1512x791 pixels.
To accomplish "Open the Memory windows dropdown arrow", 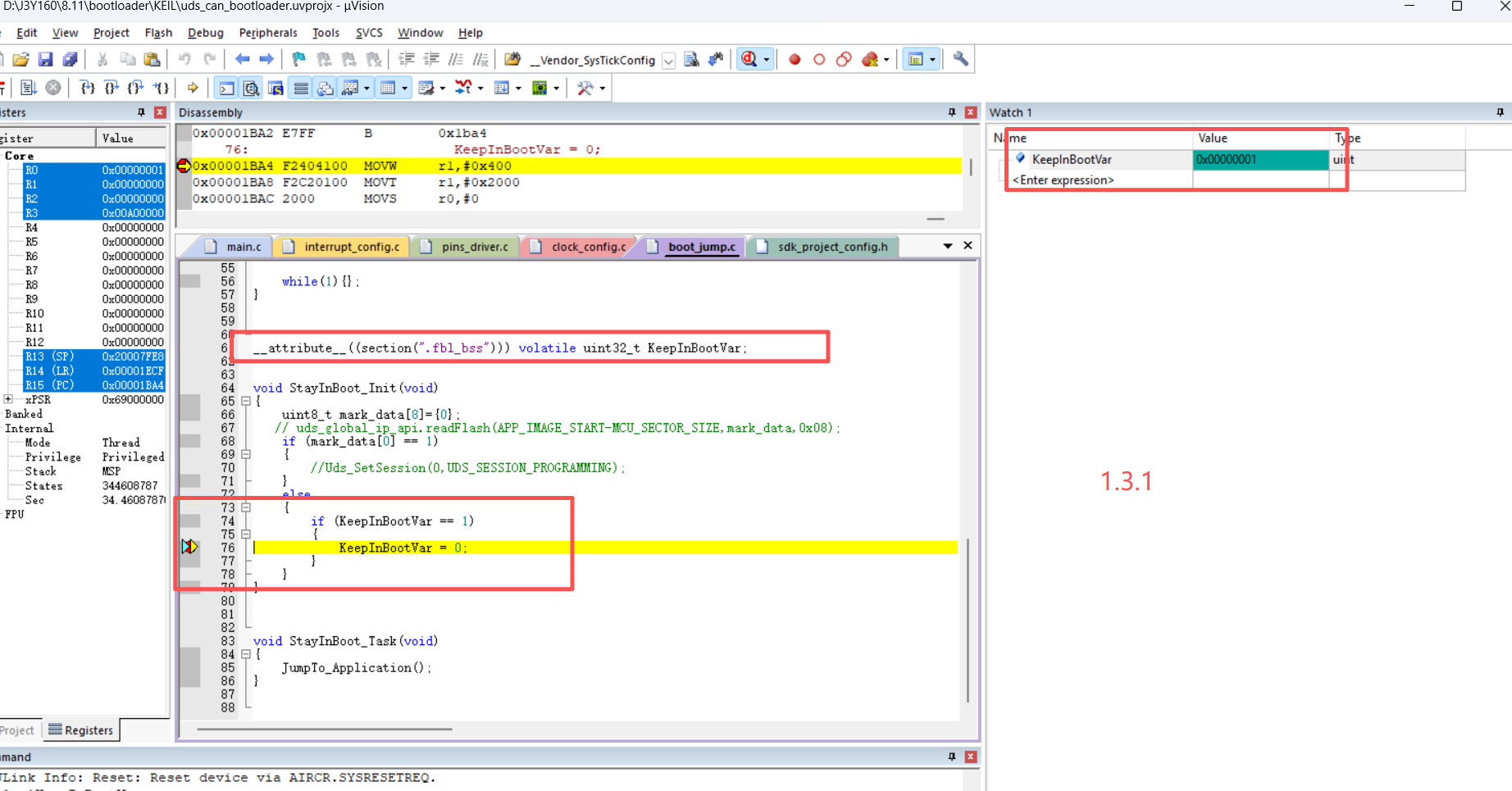I will (x=404, y=88).
